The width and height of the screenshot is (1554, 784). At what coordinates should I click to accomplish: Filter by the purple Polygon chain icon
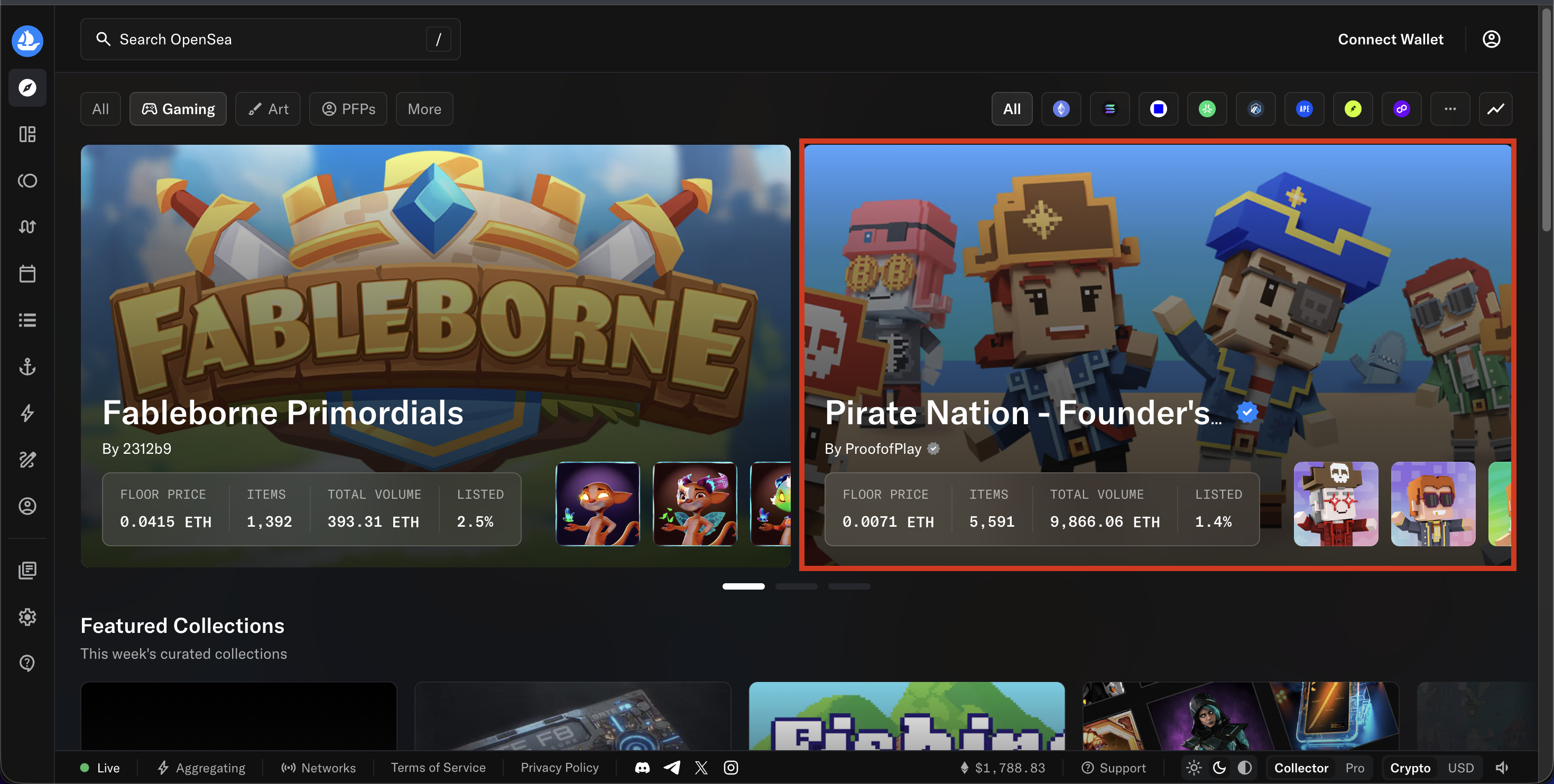pos(1401,109)
